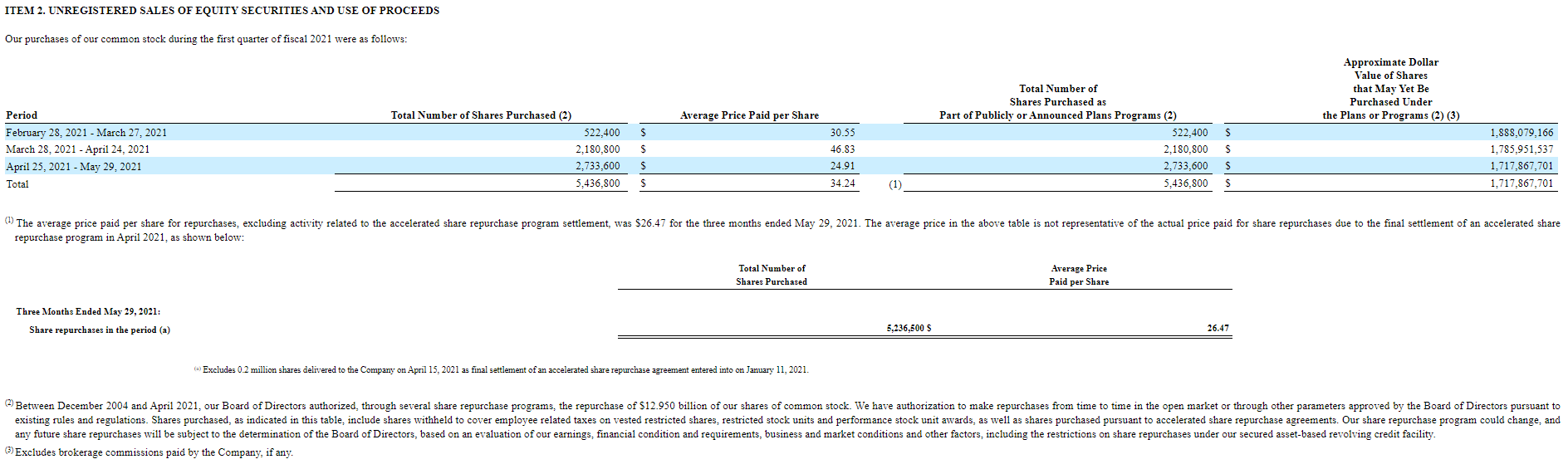The height and width of the screenshot is (464, 1568).
Task: Click the footnote (1) marker beside 34.24
Action: click(x=894, y=184)
